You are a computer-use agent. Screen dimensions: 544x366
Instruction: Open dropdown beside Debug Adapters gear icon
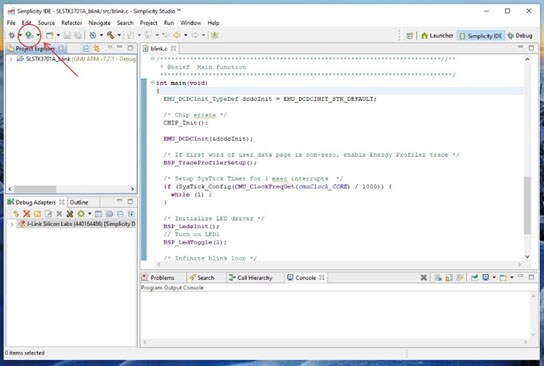click(90, 214)
